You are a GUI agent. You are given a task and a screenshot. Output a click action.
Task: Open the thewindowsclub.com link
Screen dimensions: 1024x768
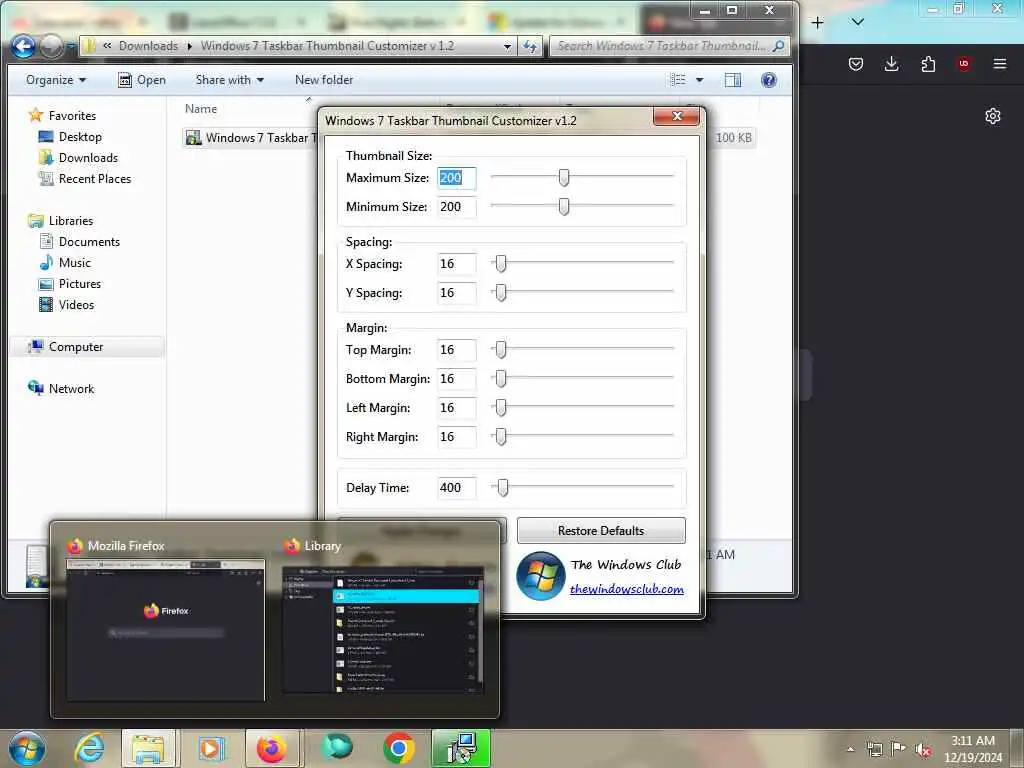(x=626, y=589)
